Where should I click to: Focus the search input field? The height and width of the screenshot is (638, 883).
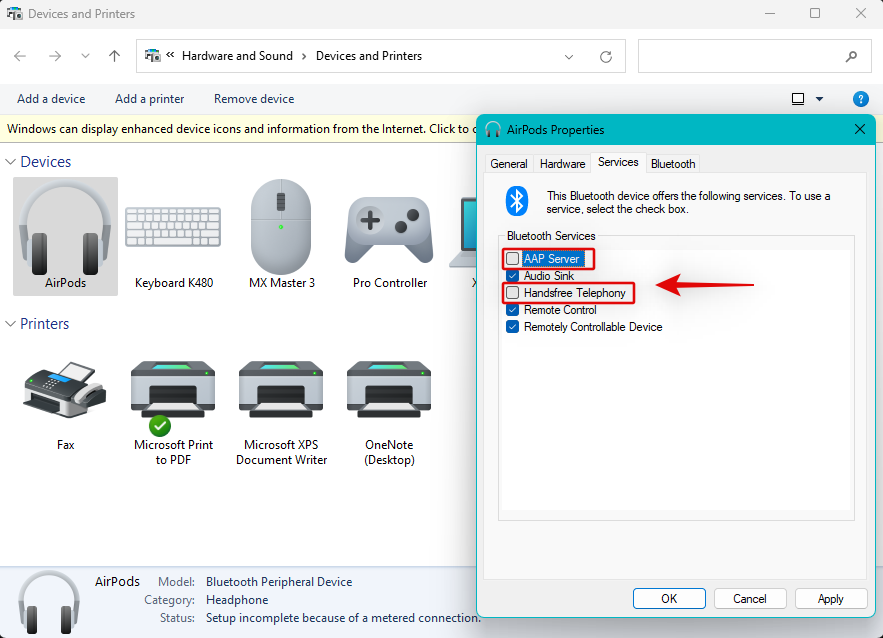[x=741, y=56]
